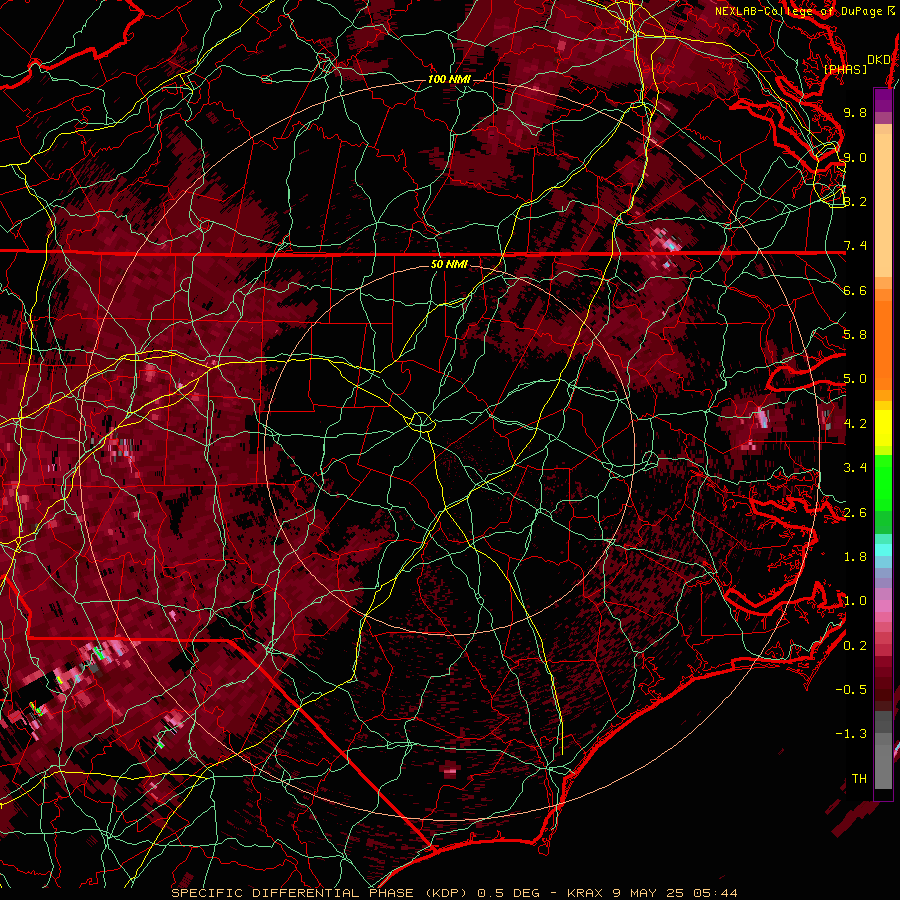The height and width of the screenshot is (900, 900).
Task: Click the TH legend label
Action: [x=859, y=779]
